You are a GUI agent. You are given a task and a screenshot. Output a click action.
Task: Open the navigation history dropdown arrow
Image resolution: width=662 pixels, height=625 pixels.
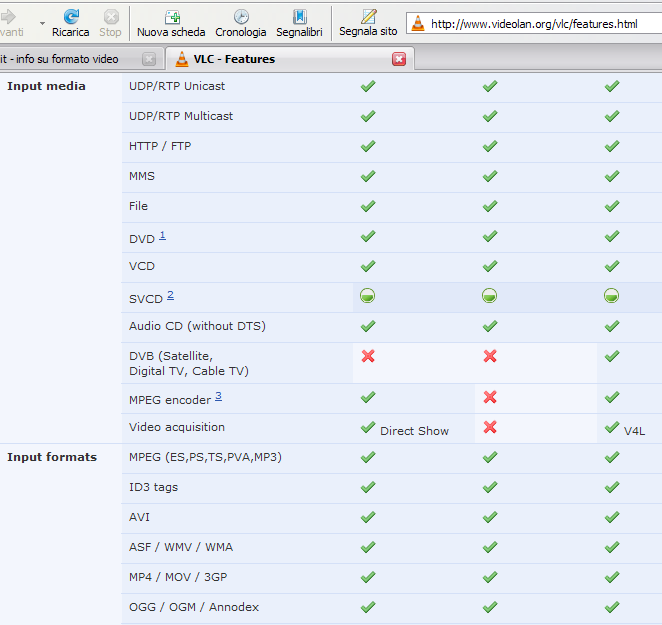click(42, 22)
